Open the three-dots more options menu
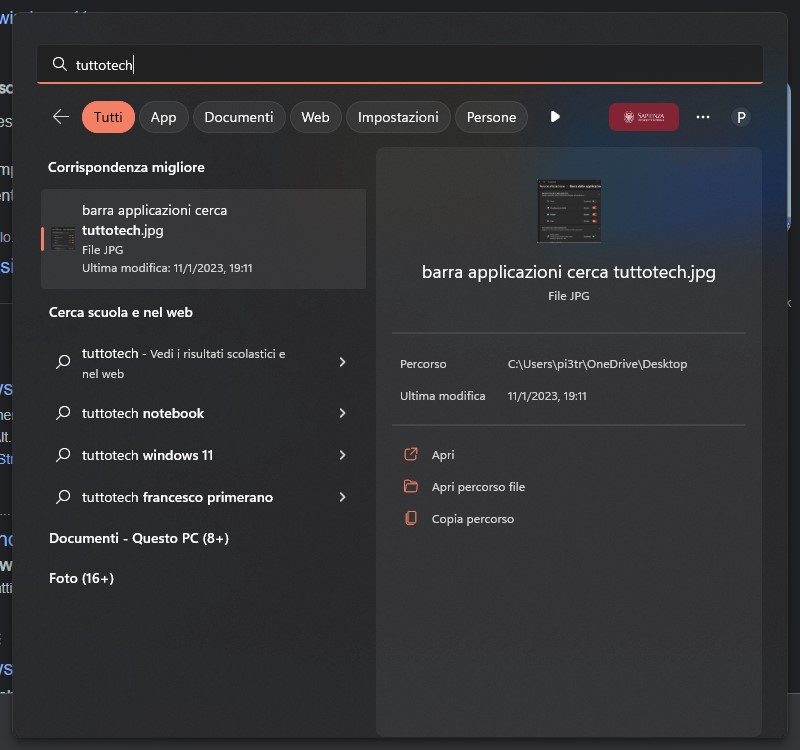 coord(703,117)
